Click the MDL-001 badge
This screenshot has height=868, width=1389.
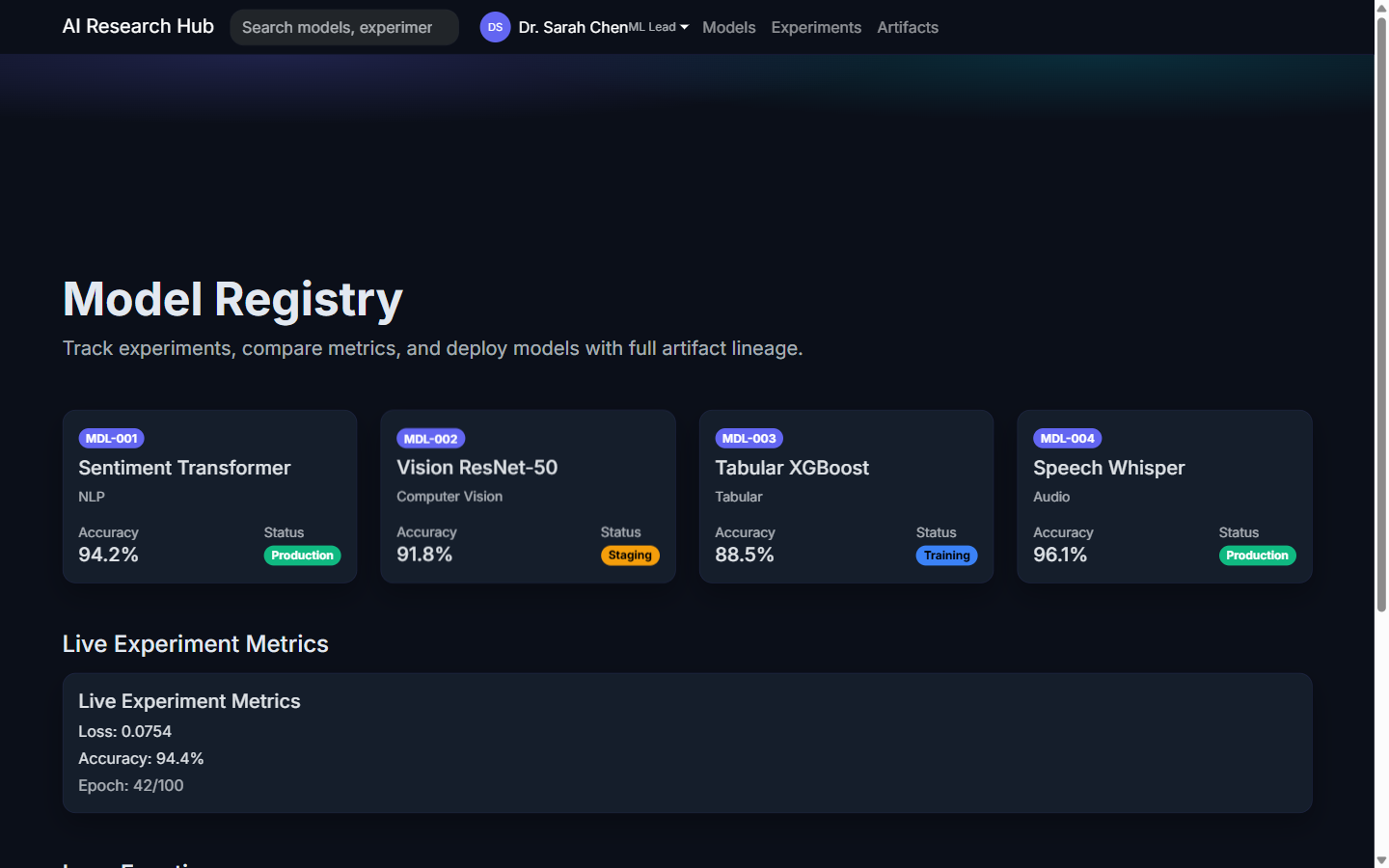112,439
